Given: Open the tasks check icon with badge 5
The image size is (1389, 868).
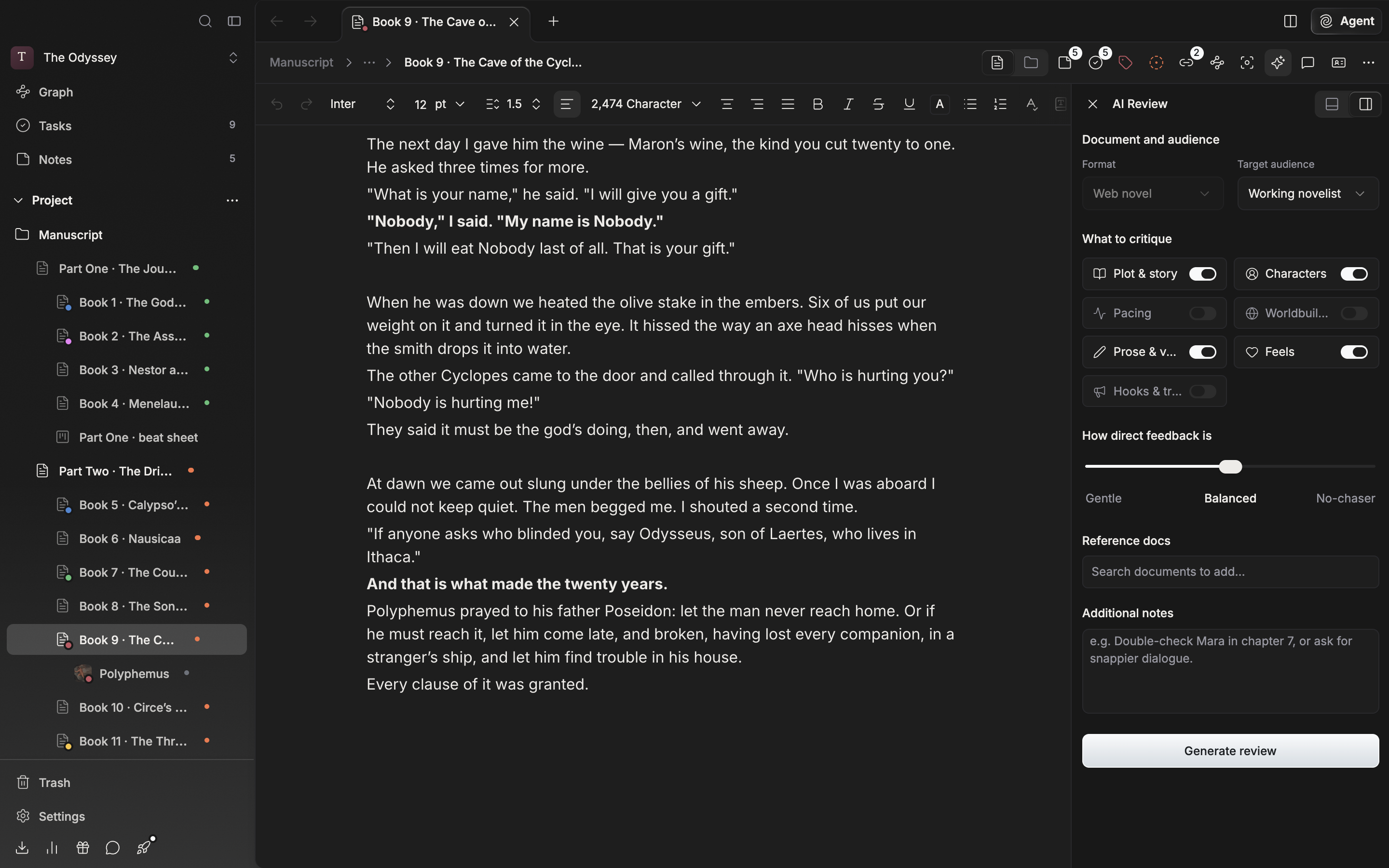Looking at the screenshot, I should click(x=1096, y=63).
